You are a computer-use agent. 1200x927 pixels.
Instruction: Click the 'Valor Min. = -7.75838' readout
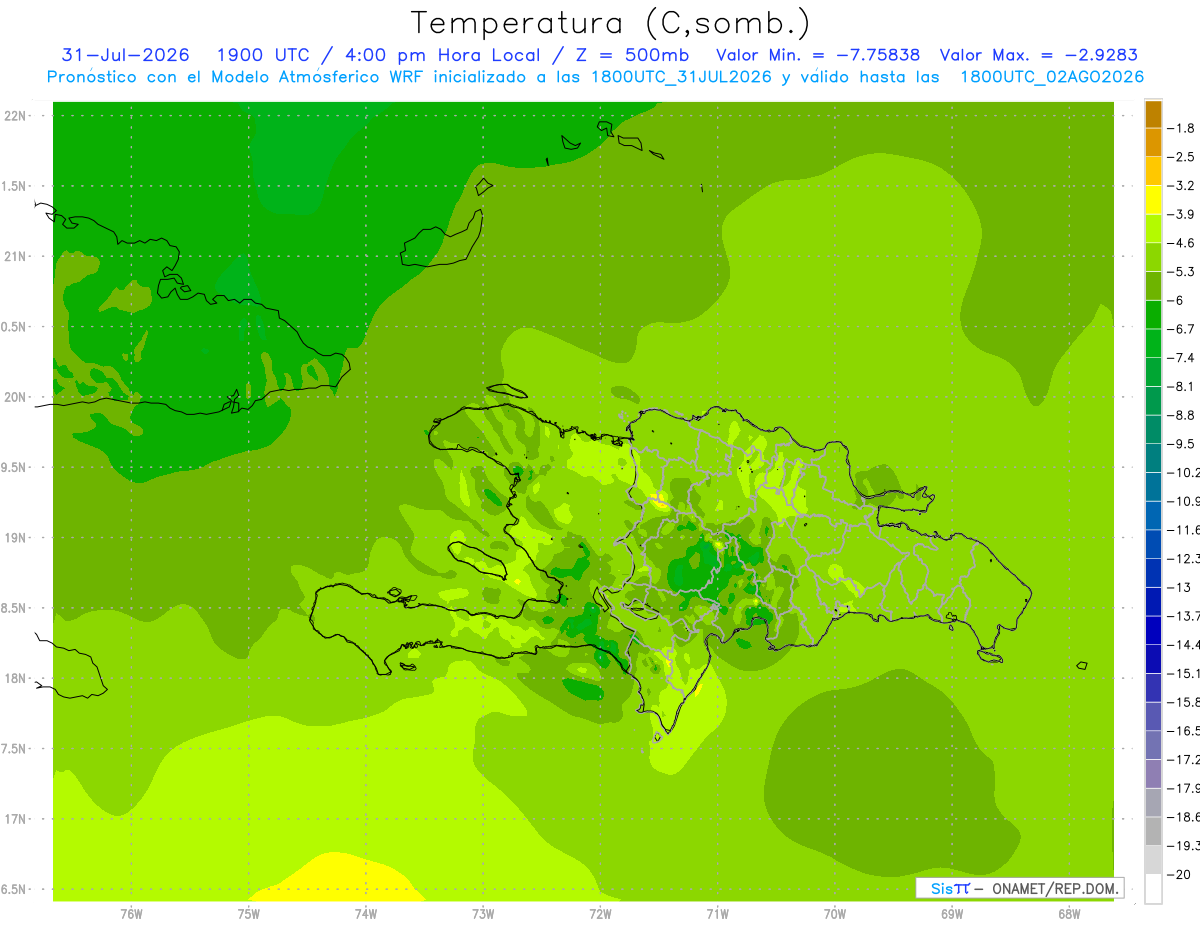click(x=820, y=55)
